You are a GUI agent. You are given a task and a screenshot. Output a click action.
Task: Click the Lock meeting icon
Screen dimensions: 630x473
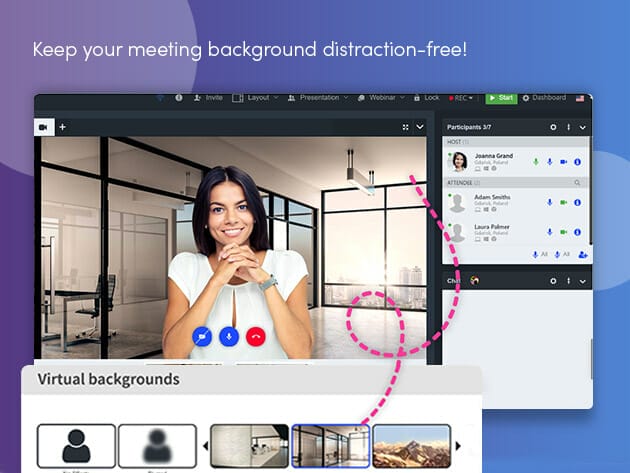(426, 98)
